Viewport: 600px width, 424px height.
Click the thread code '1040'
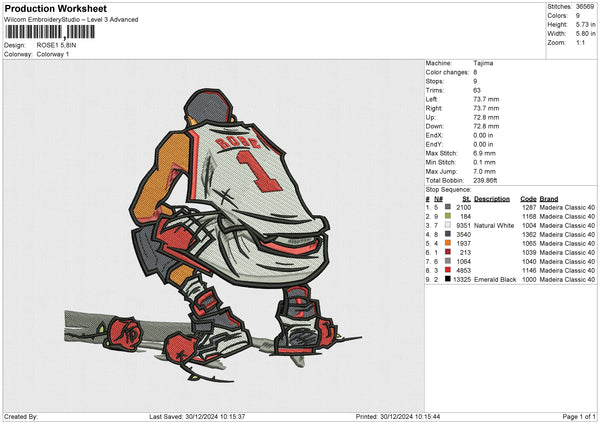(x=529, y=261)
